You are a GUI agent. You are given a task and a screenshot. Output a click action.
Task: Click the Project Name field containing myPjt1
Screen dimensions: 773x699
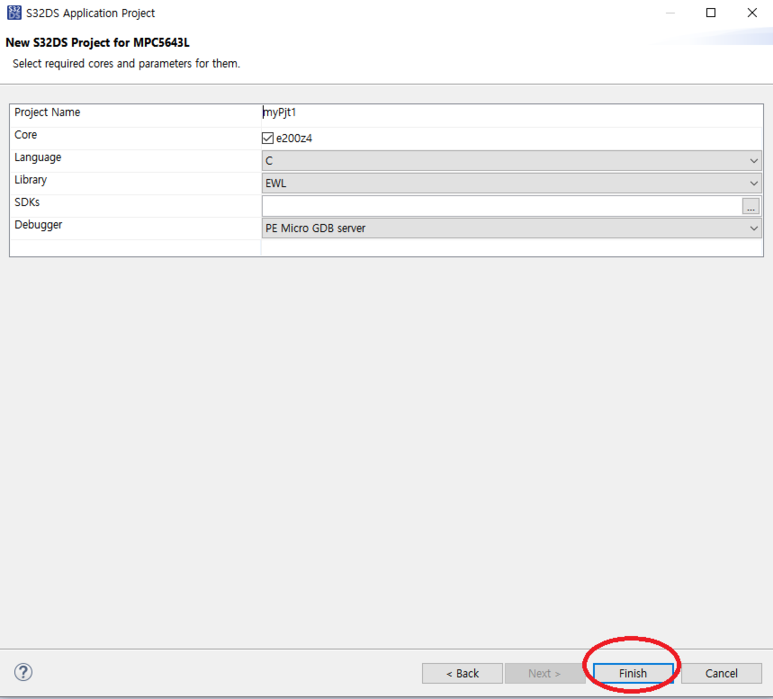[x=511, y=113]
